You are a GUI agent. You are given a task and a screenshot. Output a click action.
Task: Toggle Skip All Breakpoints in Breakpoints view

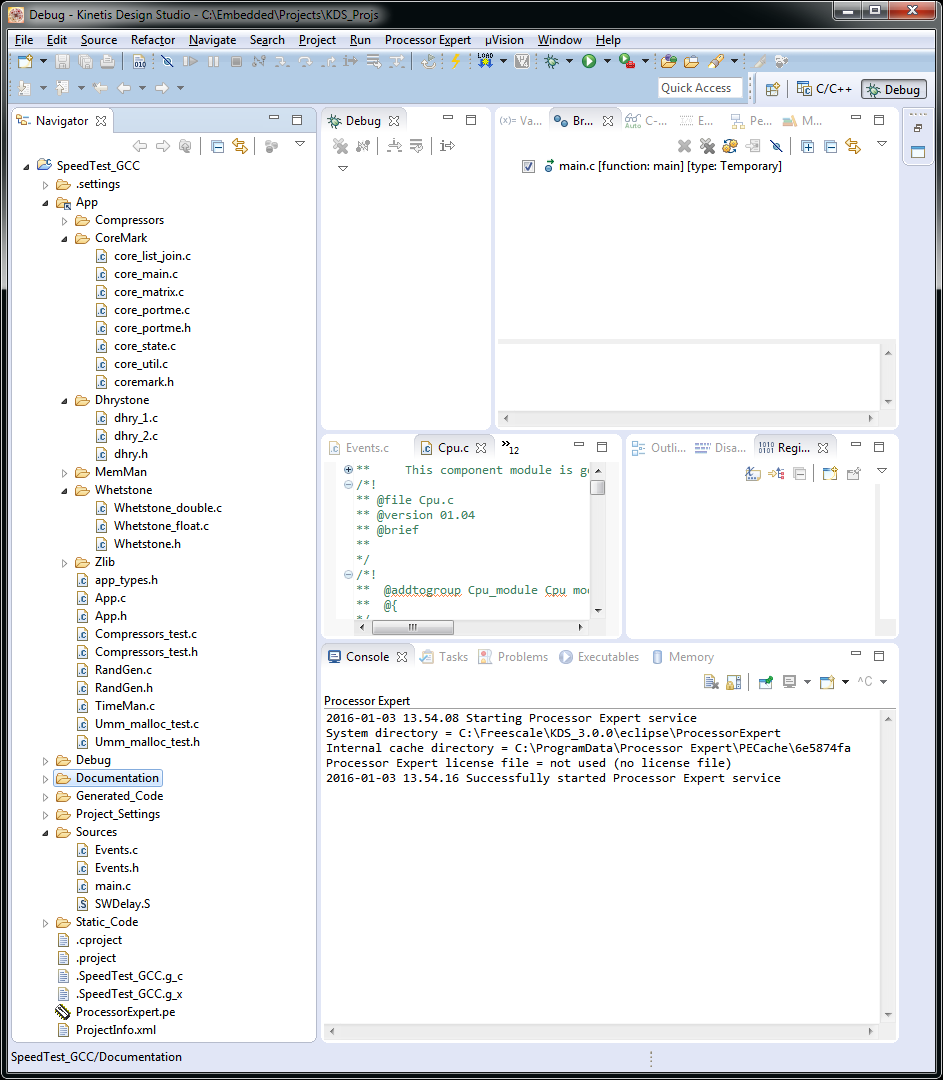click(x=776, y=146)
